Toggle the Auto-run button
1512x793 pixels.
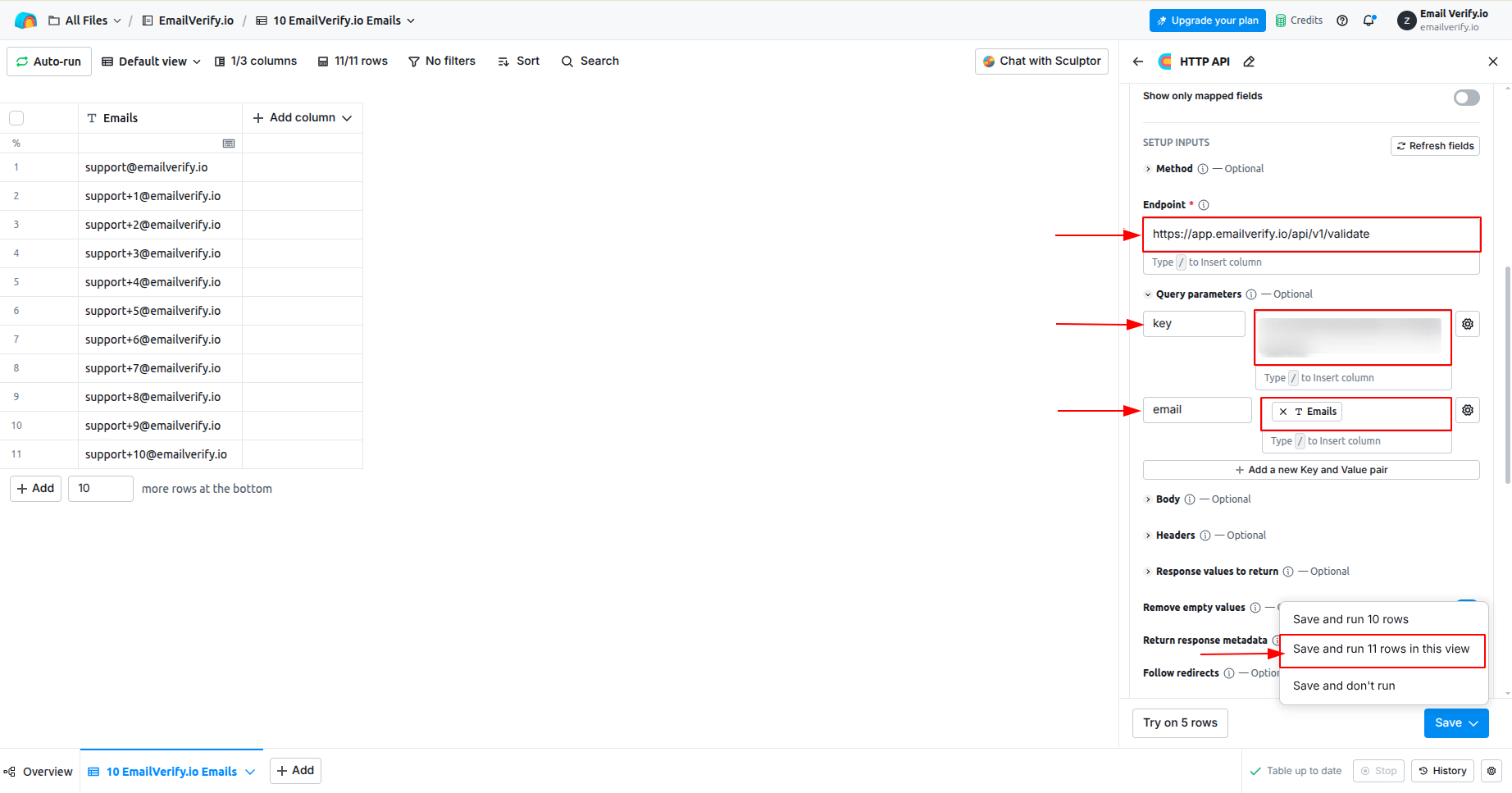49,62
